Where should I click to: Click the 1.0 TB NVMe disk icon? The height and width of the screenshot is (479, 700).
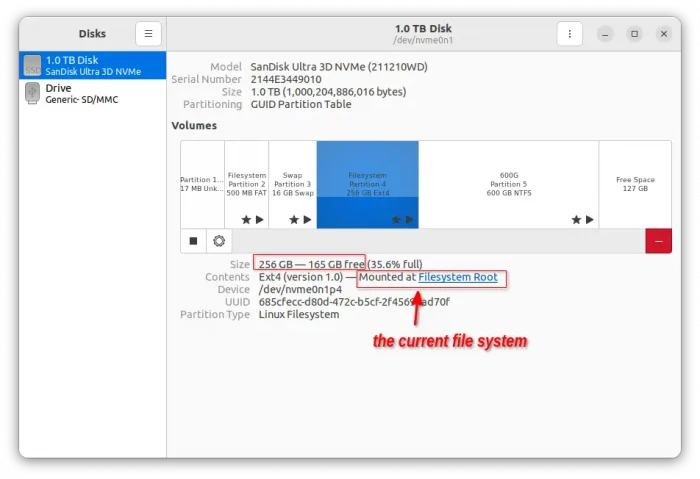32,66
